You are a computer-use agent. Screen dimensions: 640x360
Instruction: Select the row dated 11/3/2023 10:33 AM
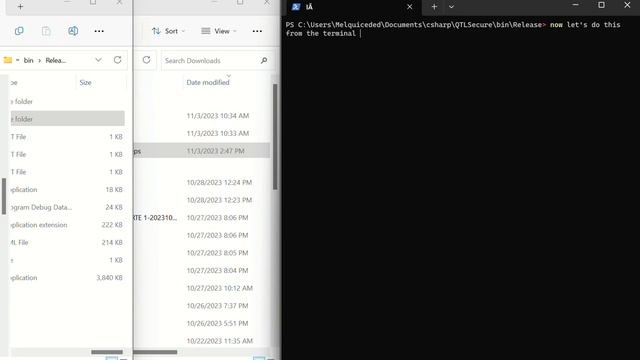tap(202, 133)
